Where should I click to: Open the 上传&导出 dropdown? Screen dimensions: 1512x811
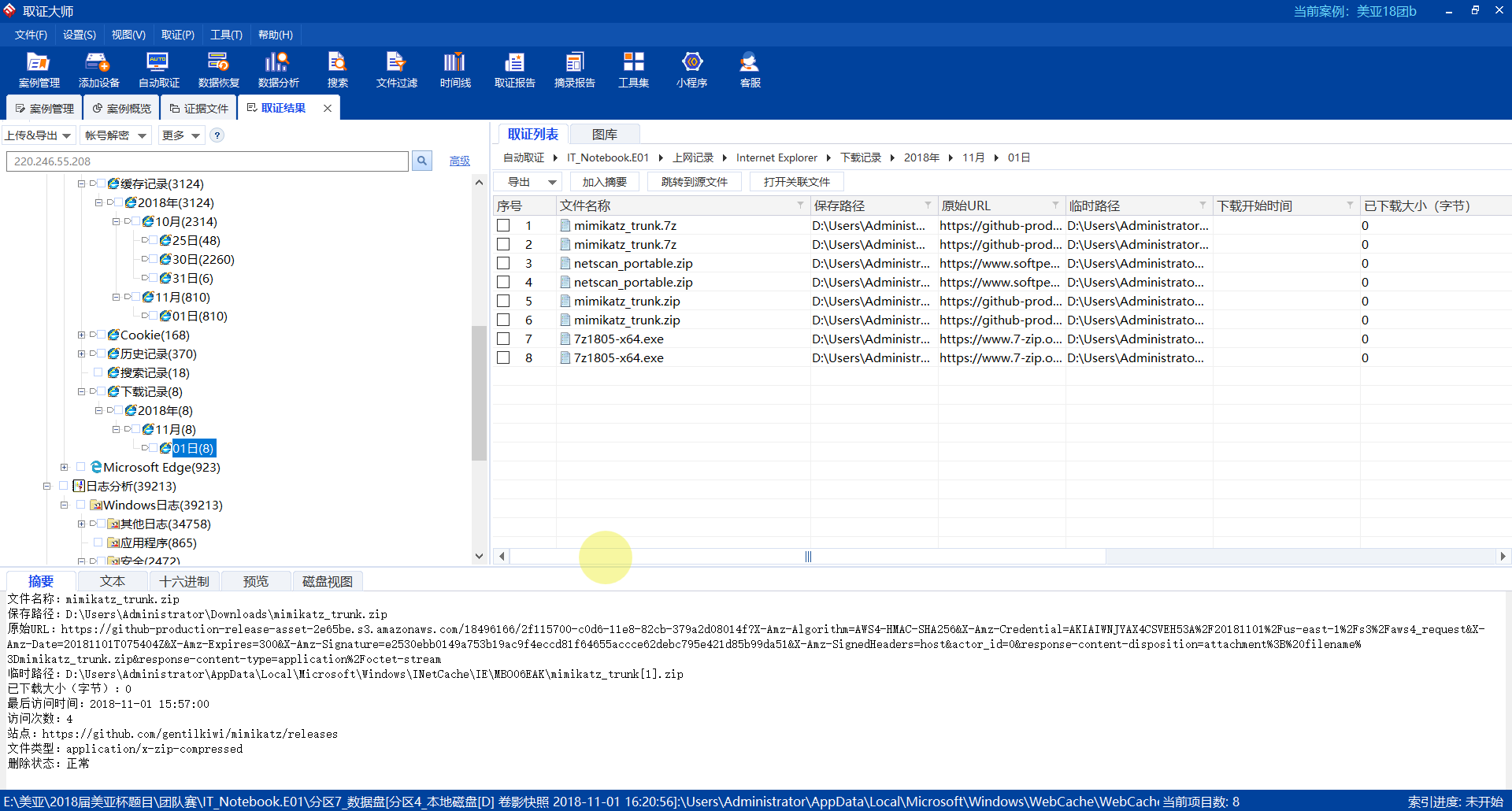click(39, 135)
